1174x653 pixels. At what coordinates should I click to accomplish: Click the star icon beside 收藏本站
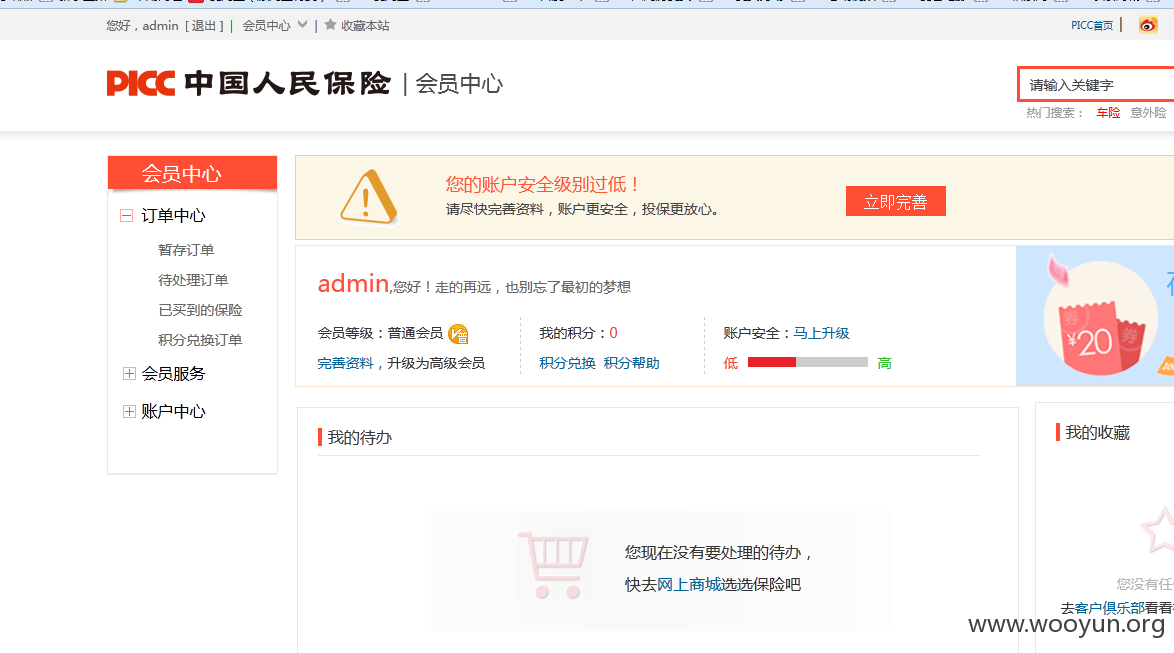point(330,25)
